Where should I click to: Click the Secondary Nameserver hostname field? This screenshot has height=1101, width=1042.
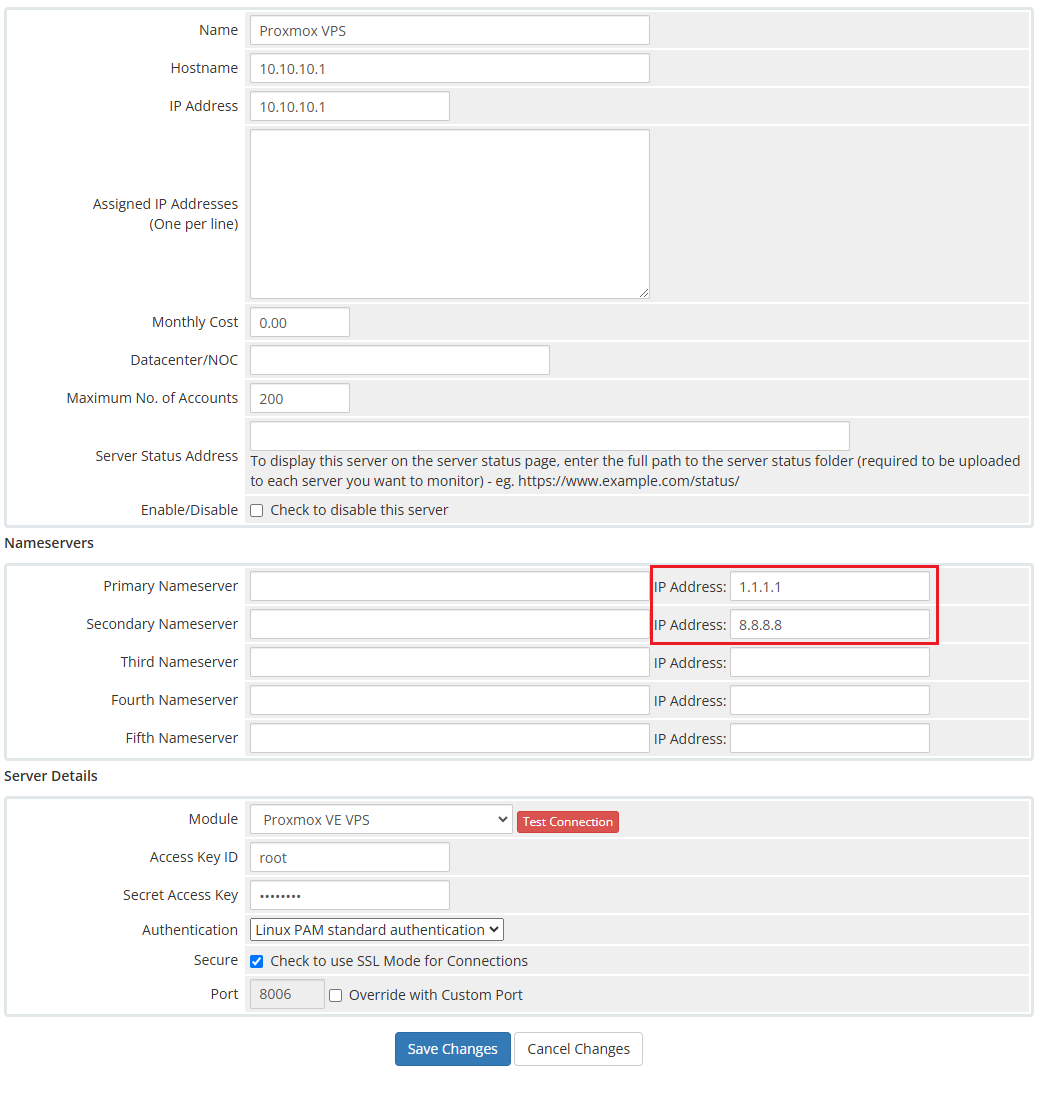tap(449, 624)
